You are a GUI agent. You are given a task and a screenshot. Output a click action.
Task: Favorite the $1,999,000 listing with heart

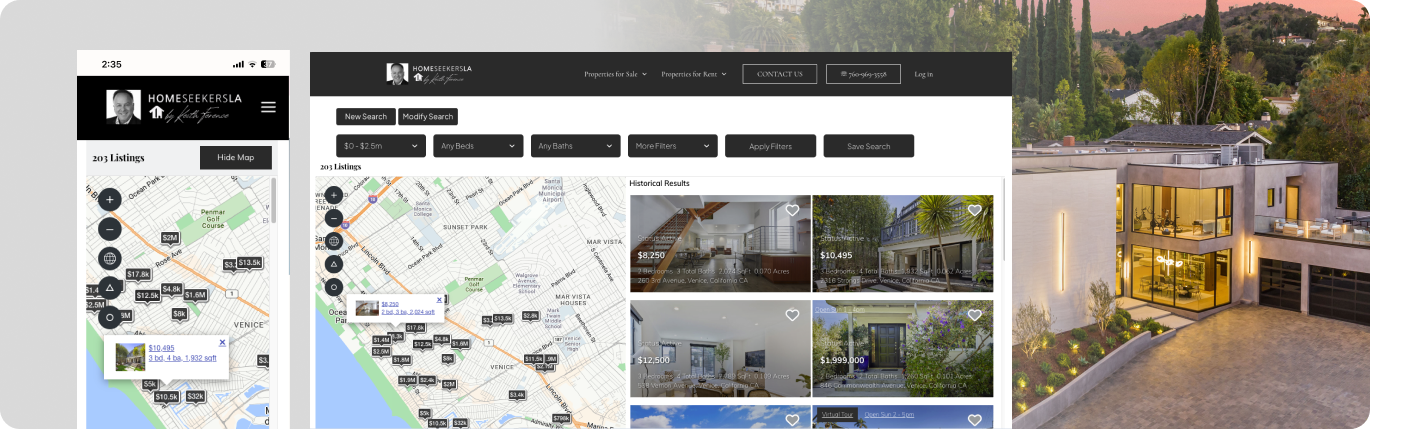(x=975, y=315)
